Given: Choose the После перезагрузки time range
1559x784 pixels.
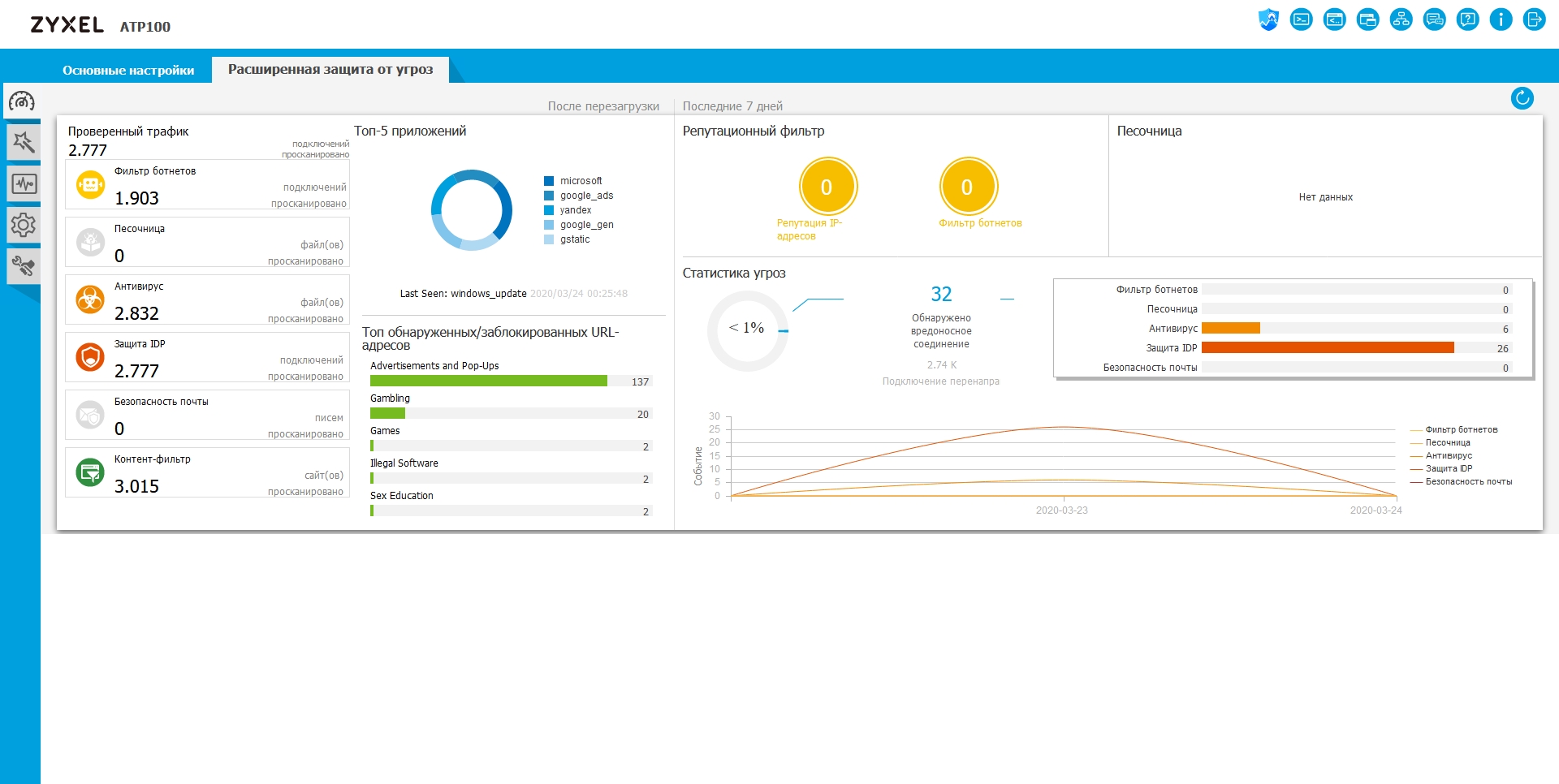Looking at the screenshot, I should (x=603, y=106).
